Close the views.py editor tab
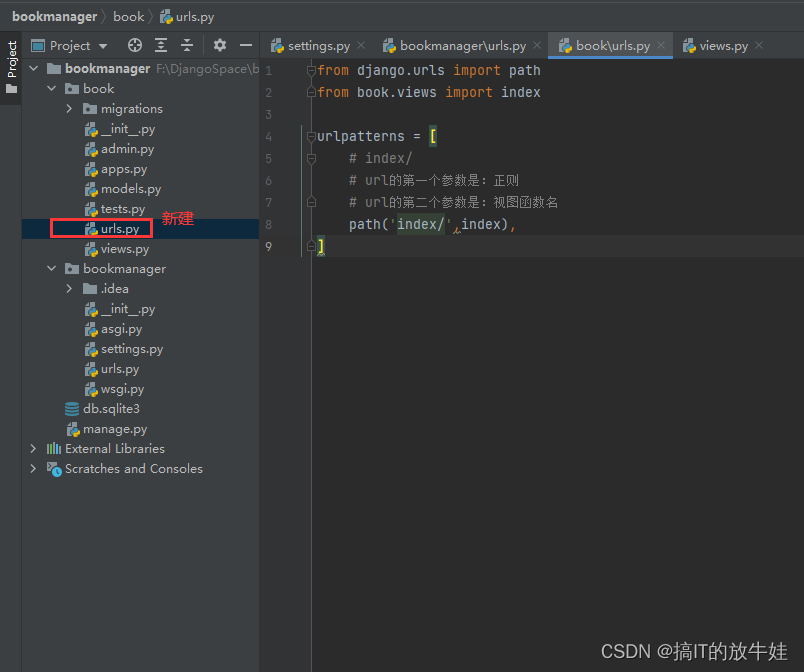 [x=759, y=46]
